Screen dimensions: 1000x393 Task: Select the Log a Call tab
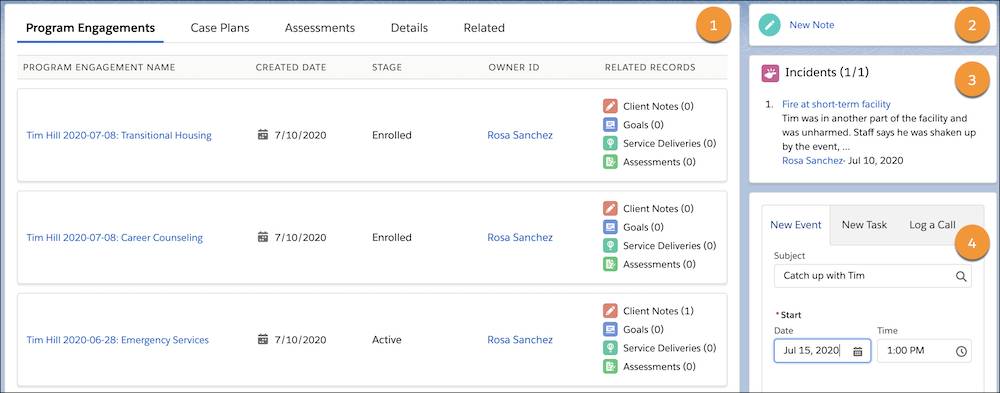[x=932, y=225]
